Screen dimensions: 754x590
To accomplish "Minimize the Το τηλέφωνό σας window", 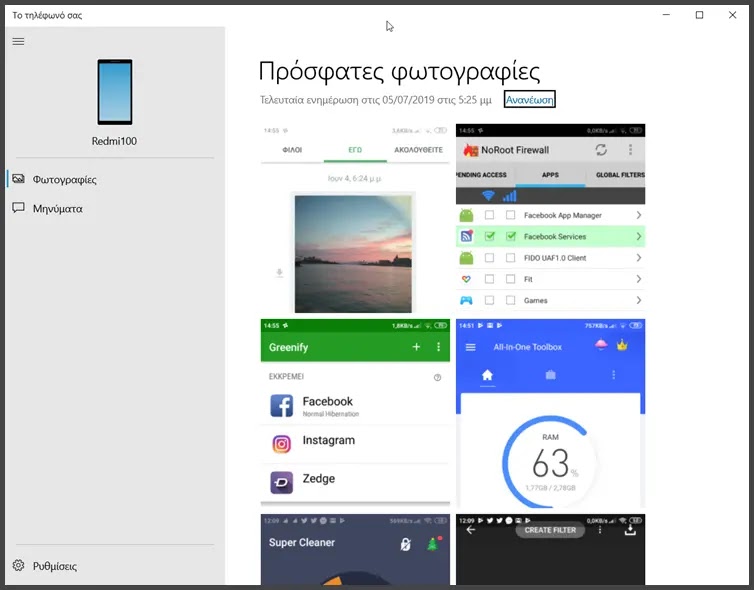I will pos(666,15).
